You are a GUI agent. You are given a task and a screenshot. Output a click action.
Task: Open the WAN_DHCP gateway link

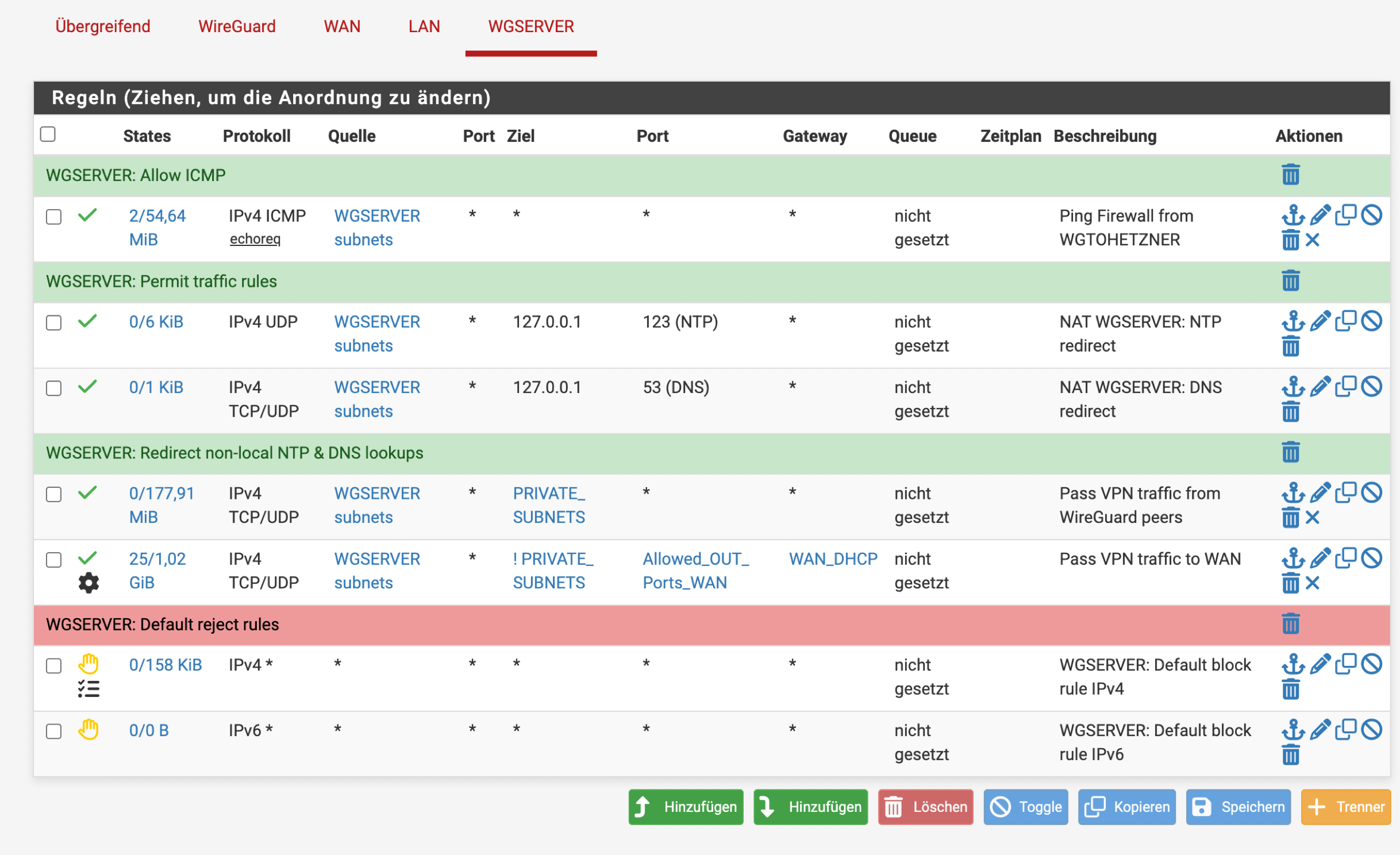point(833,559)
